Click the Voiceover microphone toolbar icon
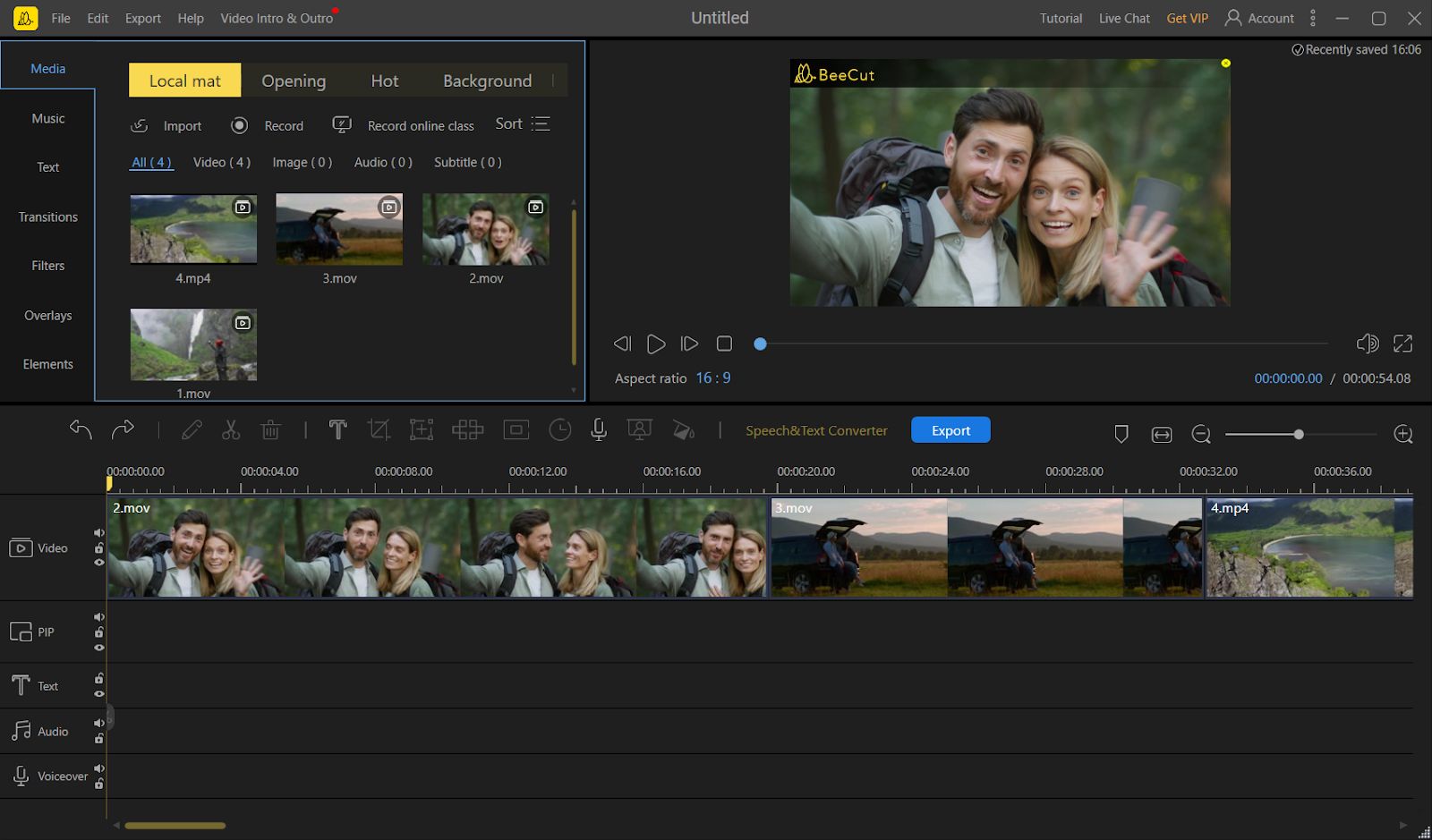The width and height of the screenshot is (1432, 840). point(599,430)
